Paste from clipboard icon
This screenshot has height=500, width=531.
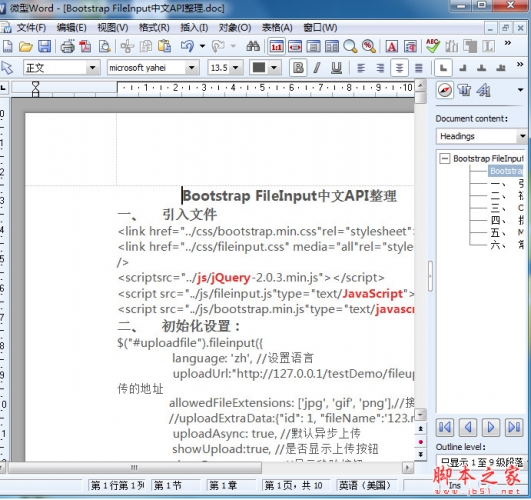coord(165,46)
